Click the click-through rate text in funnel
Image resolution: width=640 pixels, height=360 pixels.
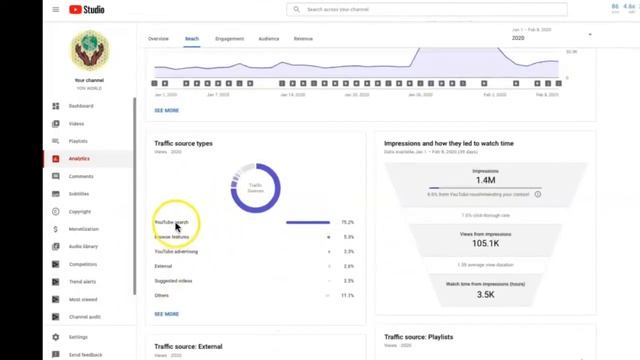[x=485, y=216]
